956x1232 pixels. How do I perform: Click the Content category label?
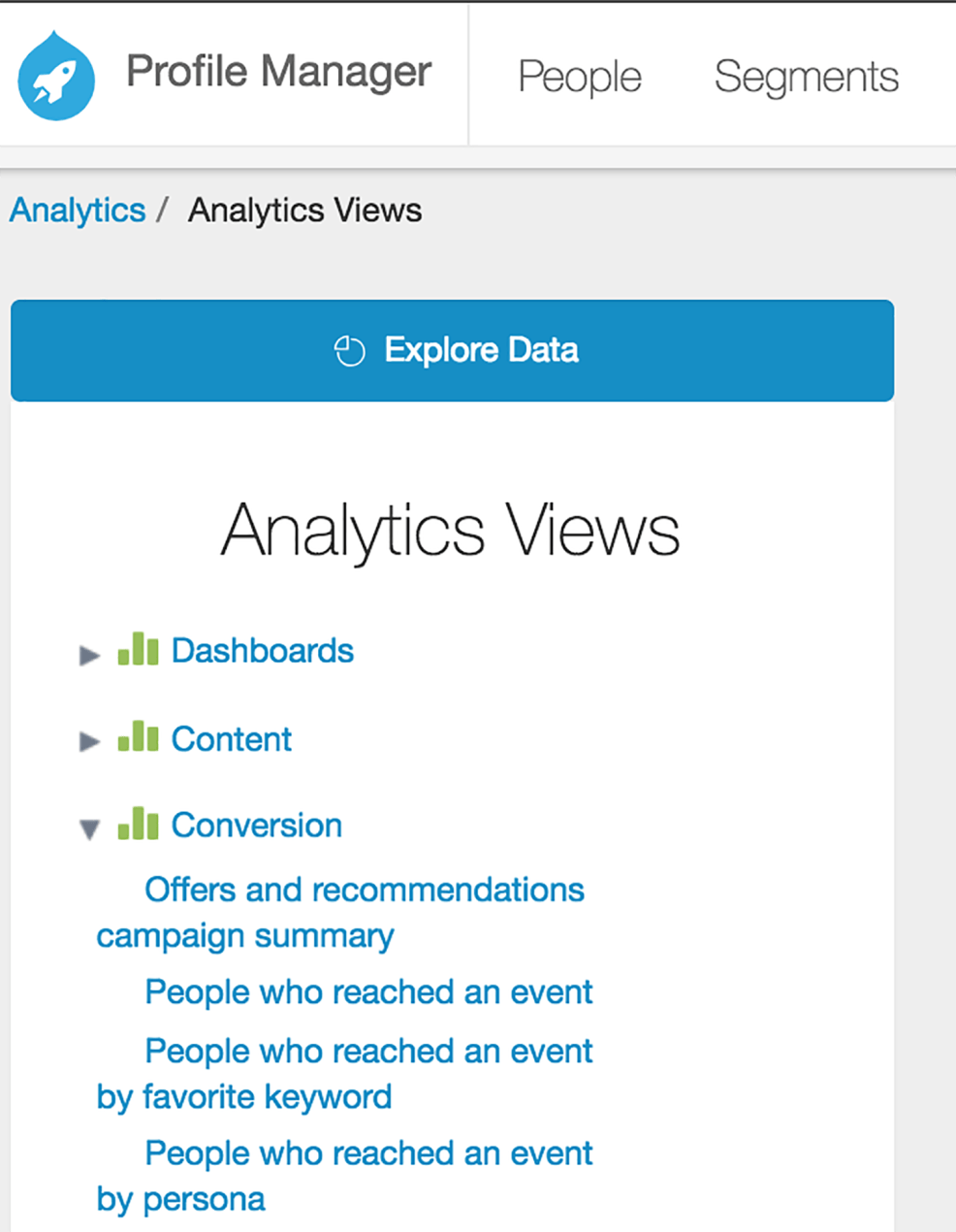(x=231, y=739)
